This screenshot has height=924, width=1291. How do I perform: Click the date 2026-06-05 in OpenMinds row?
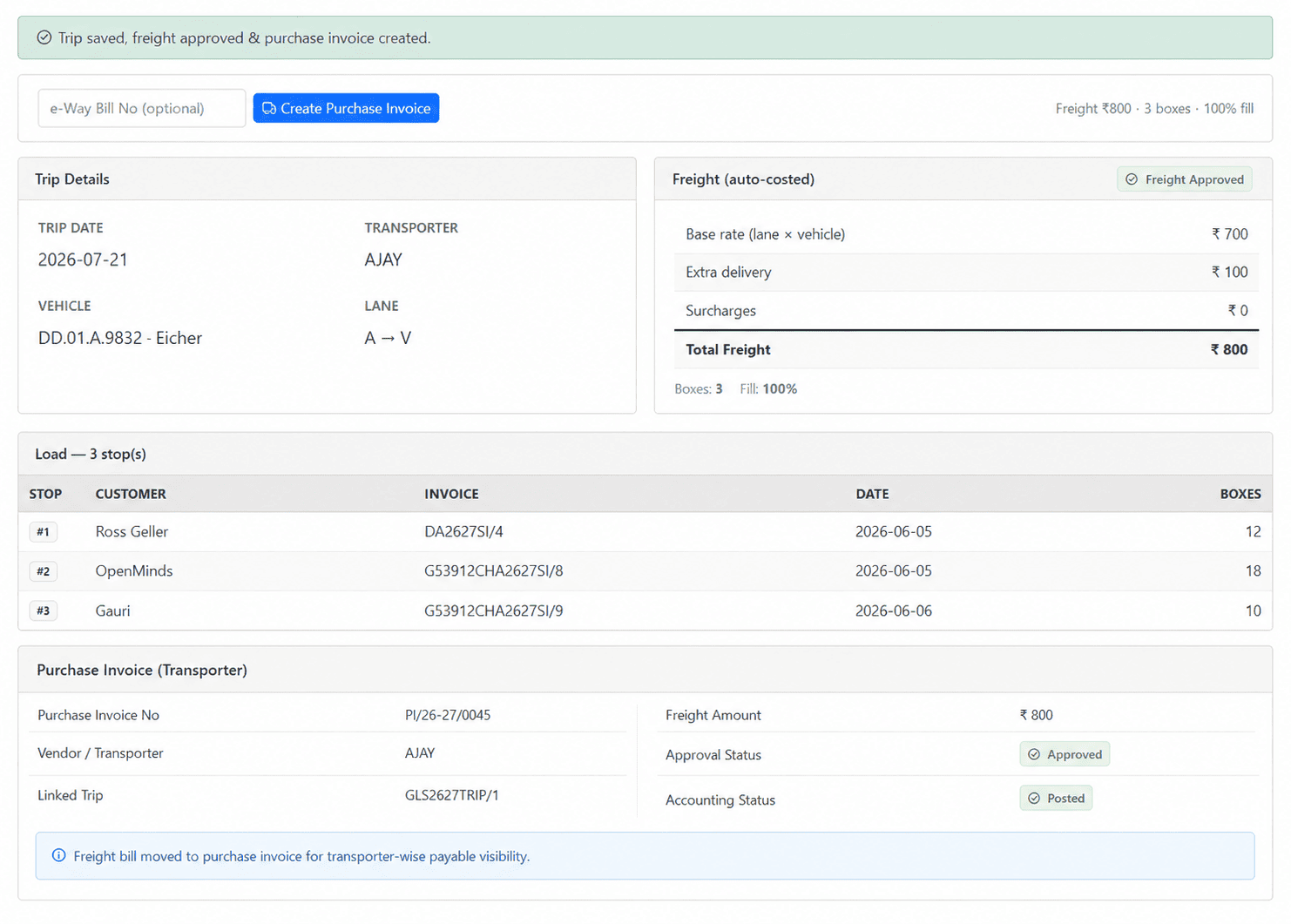click(894, 571)
